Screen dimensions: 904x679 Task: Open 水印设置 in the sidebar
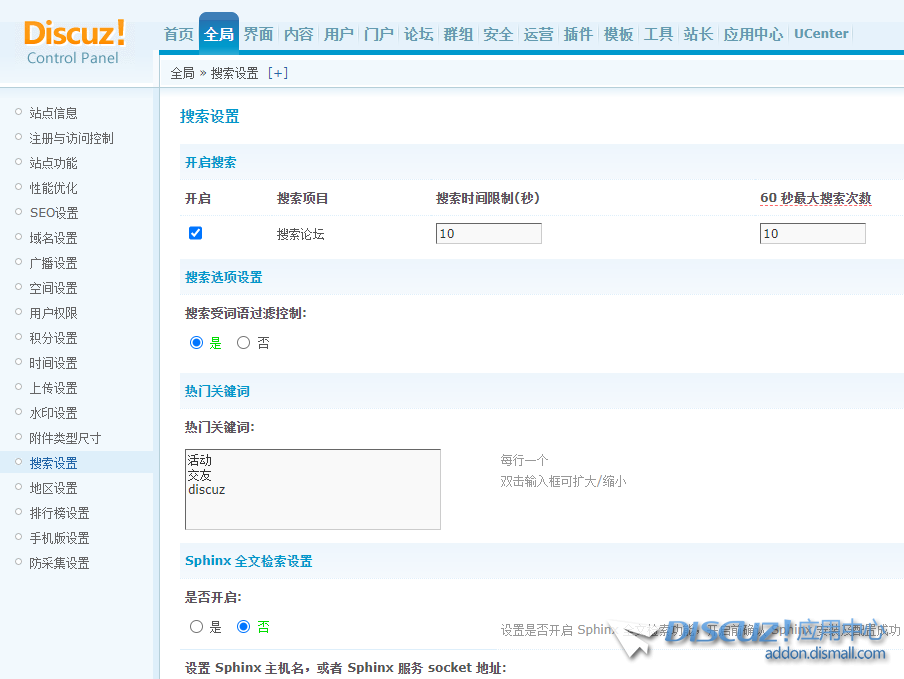coord(53,413)
